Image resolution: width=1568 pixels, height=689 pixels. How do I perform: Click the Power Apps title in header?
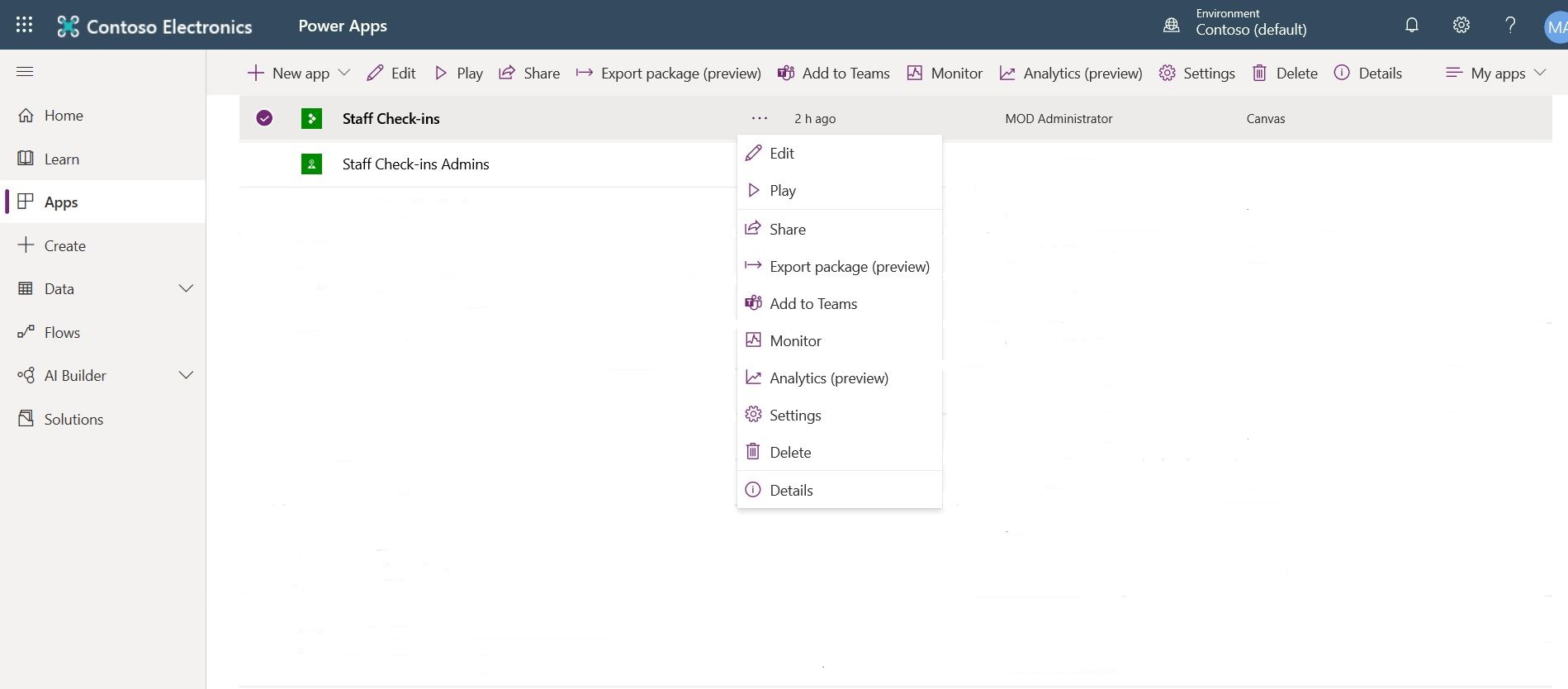click(343, 26)
